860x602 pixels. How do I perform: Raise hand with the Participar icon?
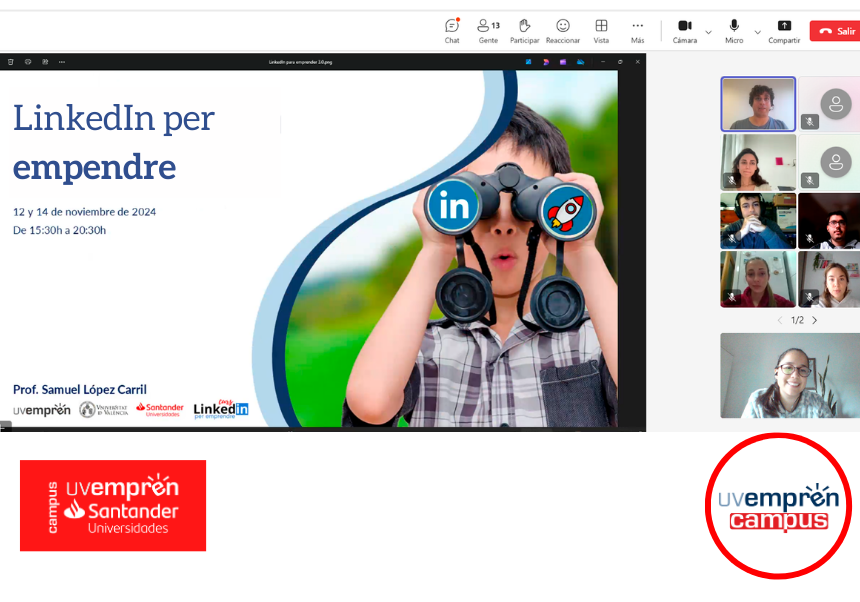pyautogui.click(x=524, y=30)
